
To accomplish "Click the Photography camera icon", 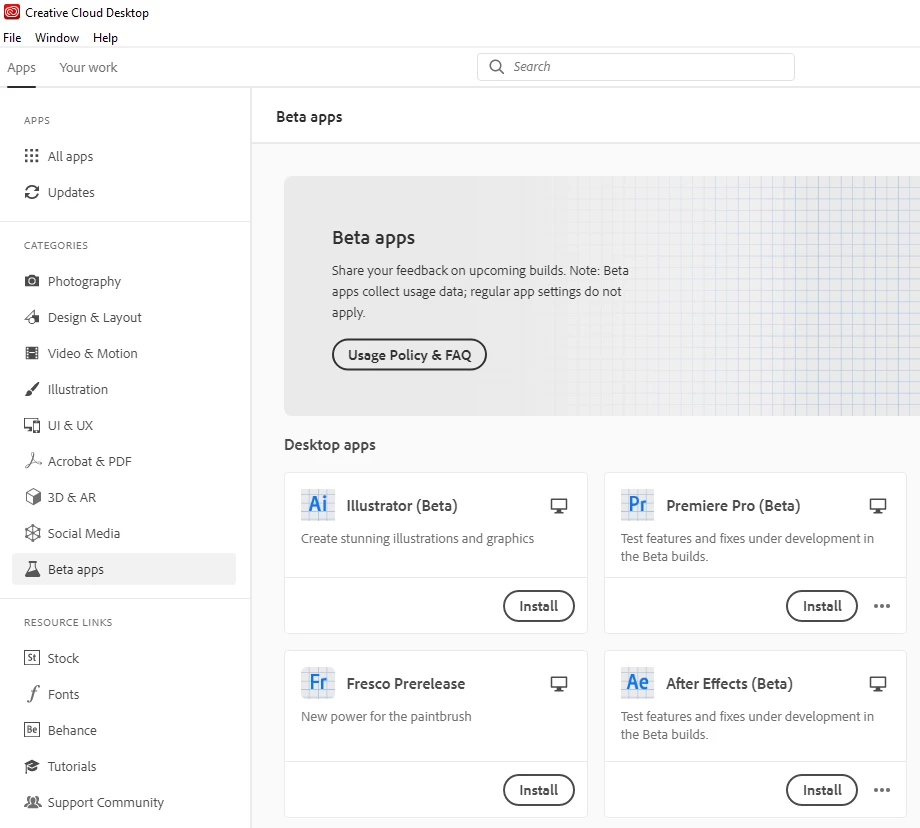I will point(32,281).
